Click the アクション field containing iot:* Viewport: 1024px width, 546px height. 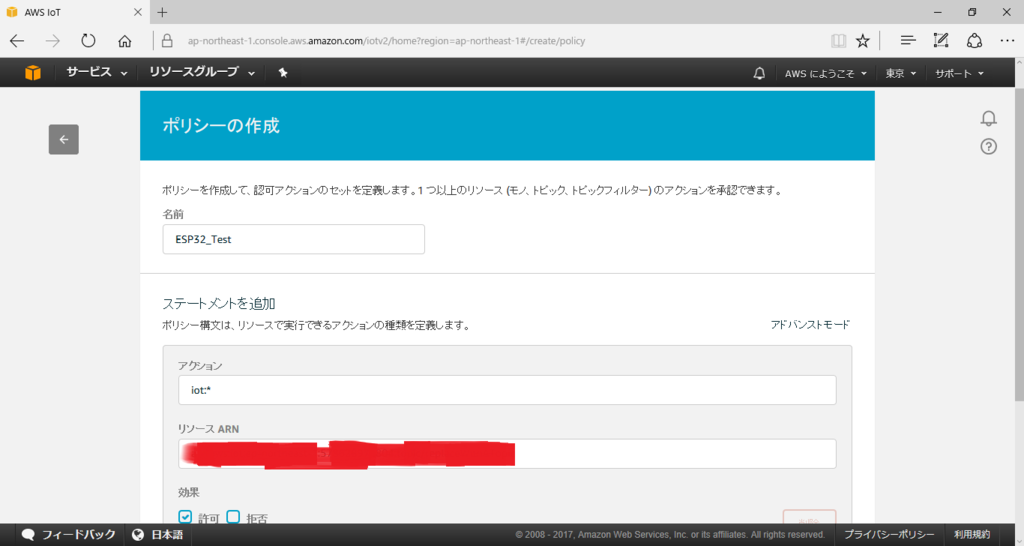[x=507, y=390]
